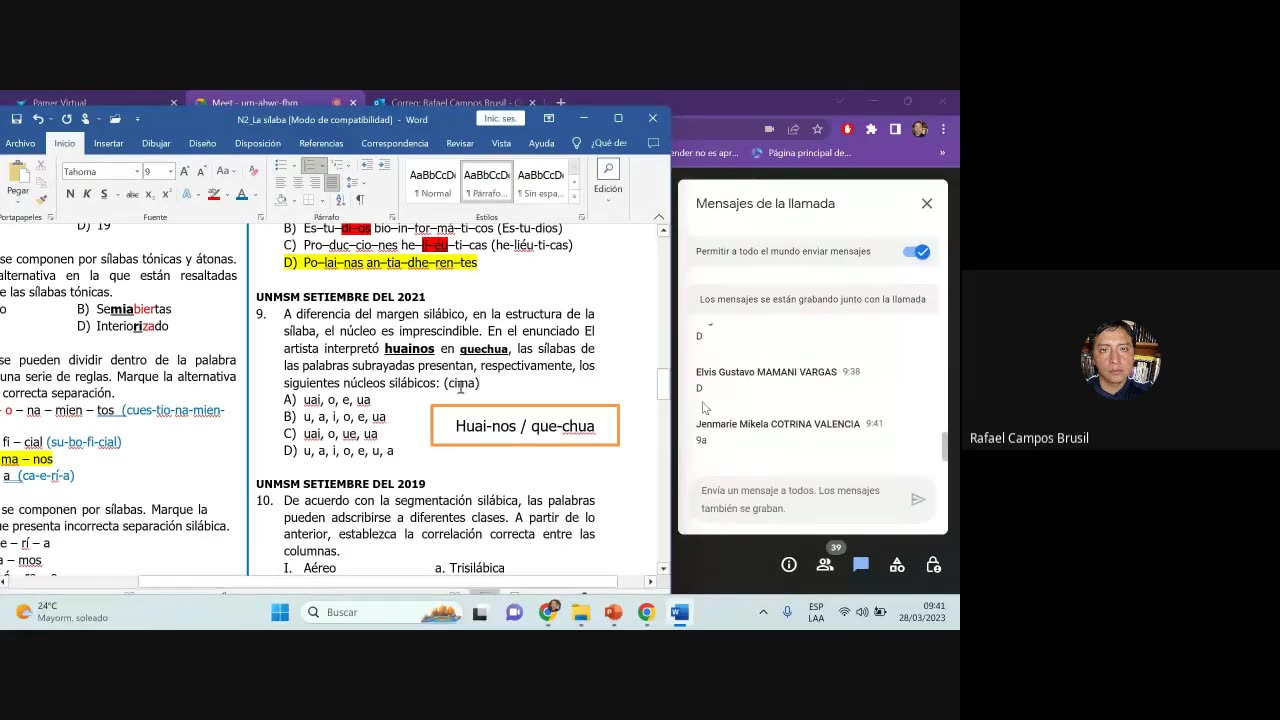
Task: Apply subscript formatting X₂
Action: [x=150, y=194]
